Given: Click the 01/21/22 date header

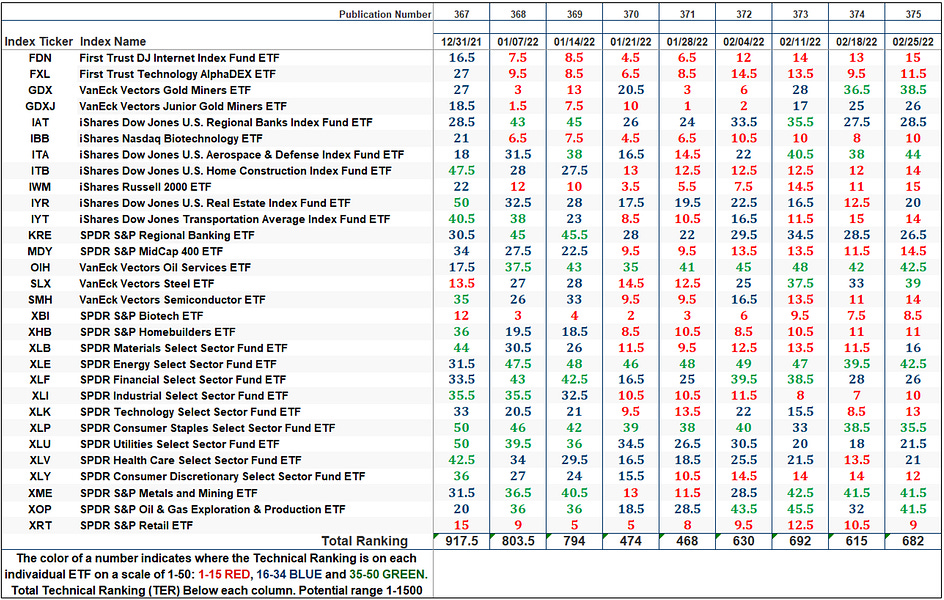Looking at the screenshot, I should 630,42.
